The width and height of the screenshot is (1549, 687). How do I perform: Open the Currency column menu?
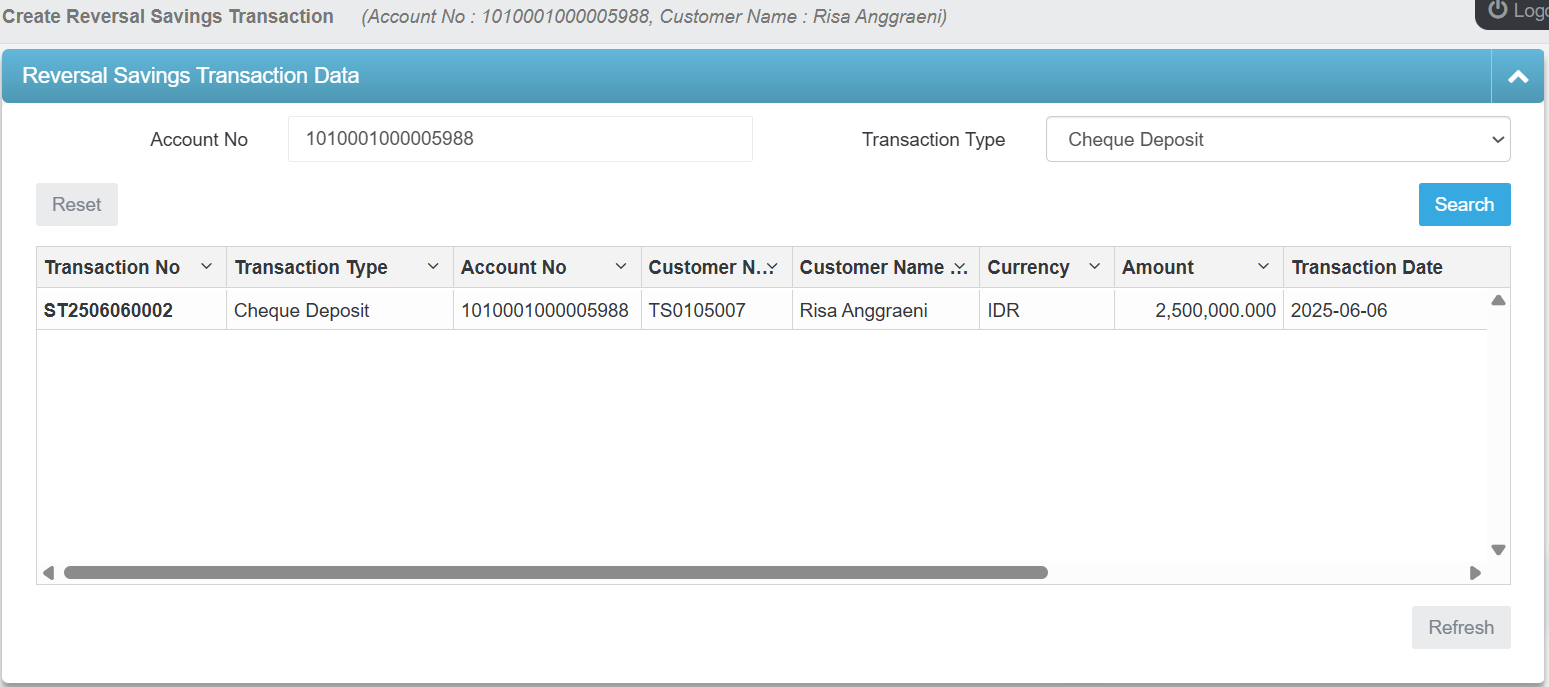[1094, 267]
